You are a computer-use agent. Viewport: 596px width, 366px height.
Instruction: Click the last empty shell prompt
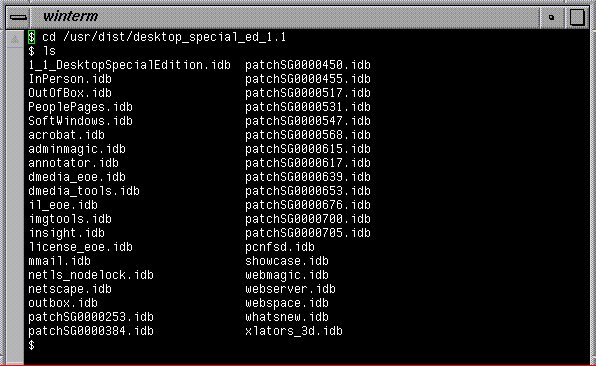(x=32, y=345)
